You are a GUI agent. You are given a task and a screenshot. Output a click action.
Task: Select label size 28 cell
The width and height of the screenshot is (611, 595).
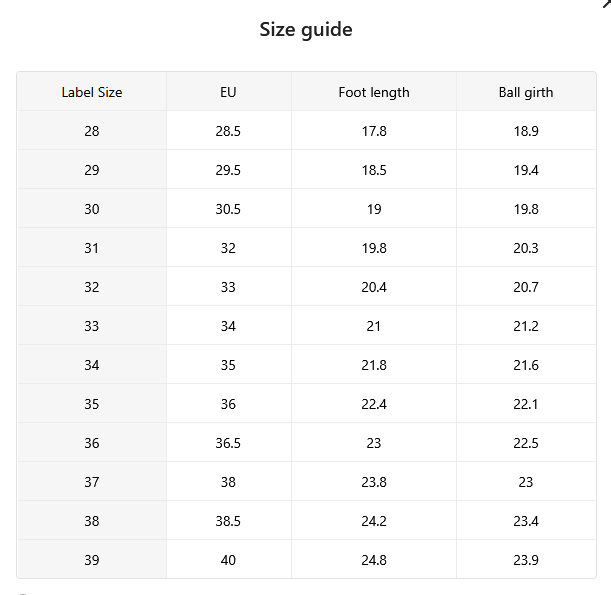click(92, 131)
